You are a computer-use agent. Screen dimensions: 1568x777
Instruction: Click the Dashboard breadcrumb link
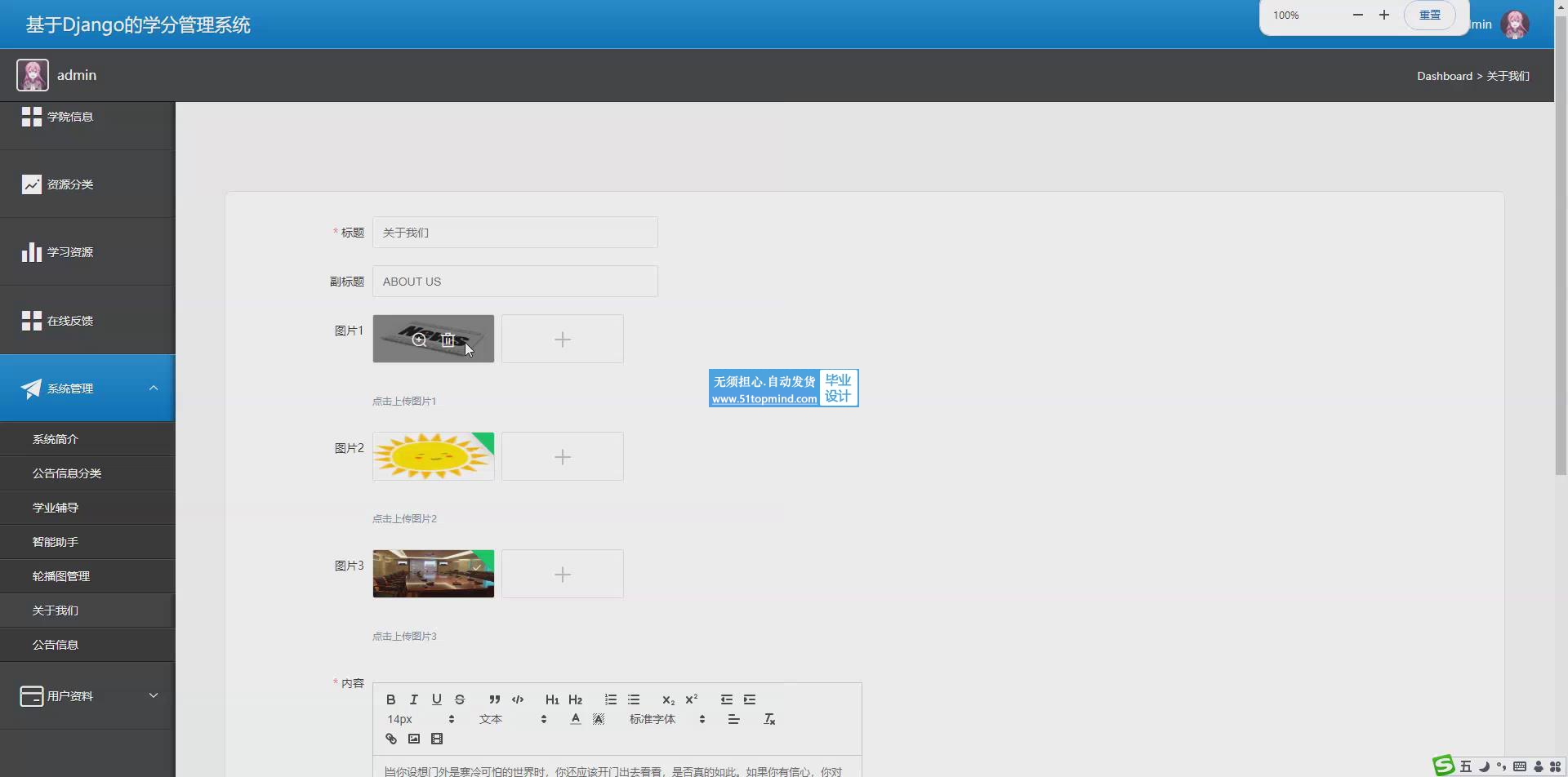[x=1444, y=76]
